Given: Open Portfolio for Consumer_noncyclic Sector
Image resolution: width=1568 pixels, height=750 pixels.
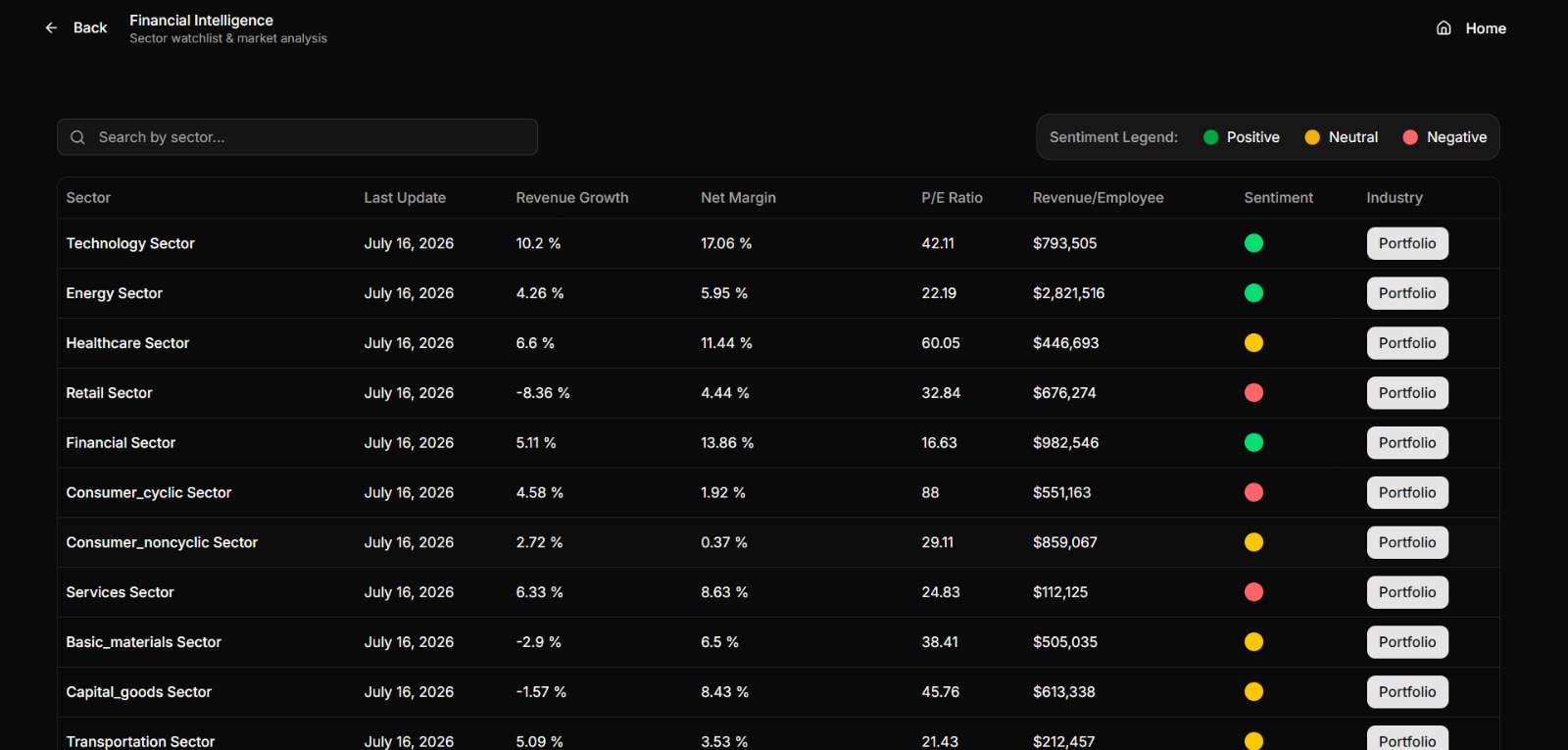Looking at the screenshot, I should click(1407, 542).
